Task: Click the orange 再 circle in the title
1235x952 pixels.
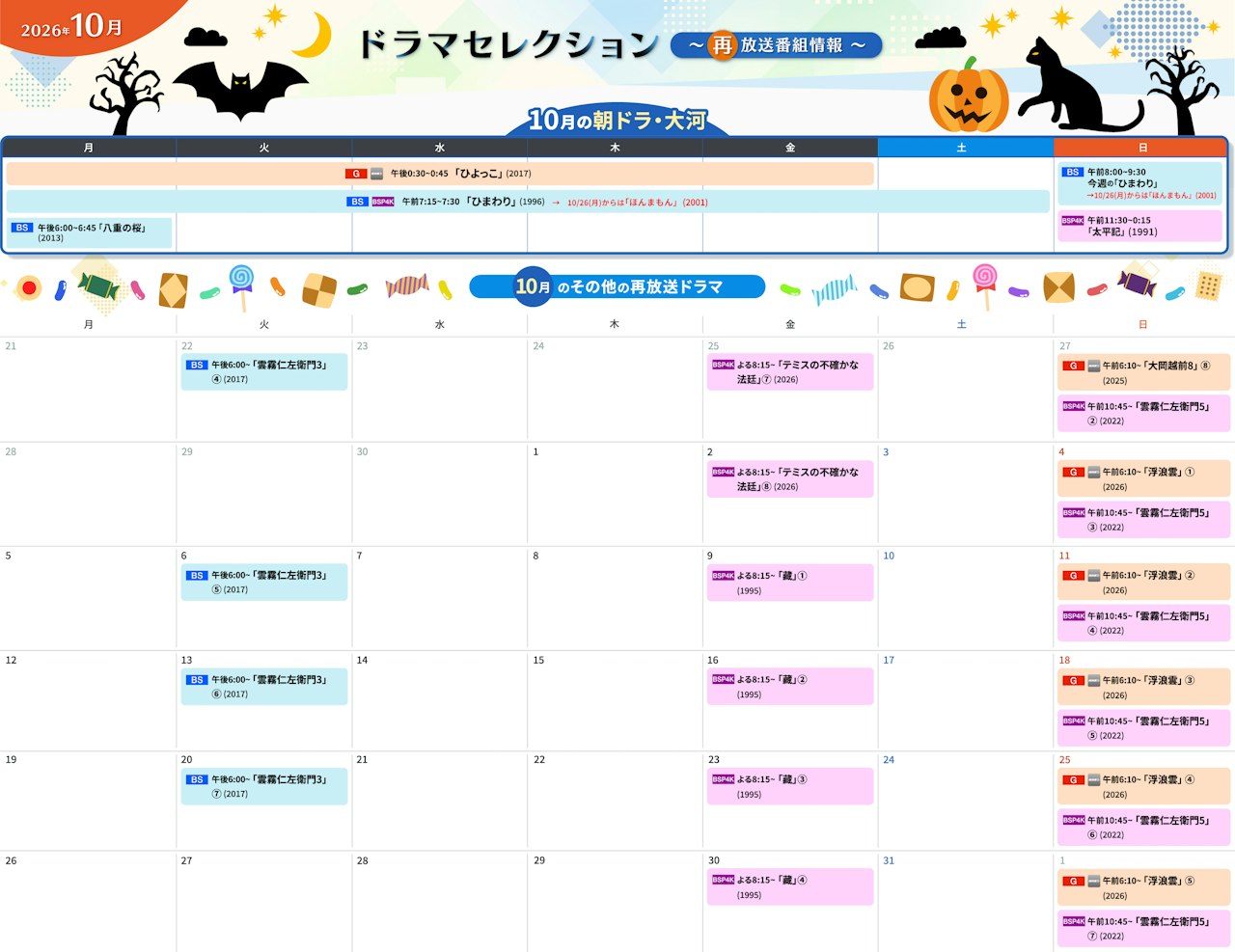Action: tap(722, 45)
